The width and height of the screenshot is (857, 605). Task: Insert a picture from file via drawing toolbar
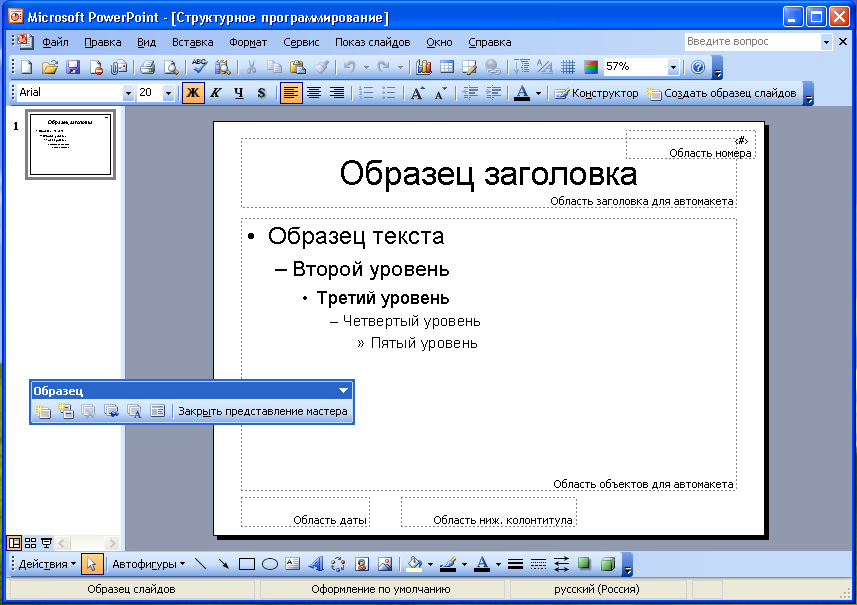click(385, 564)
